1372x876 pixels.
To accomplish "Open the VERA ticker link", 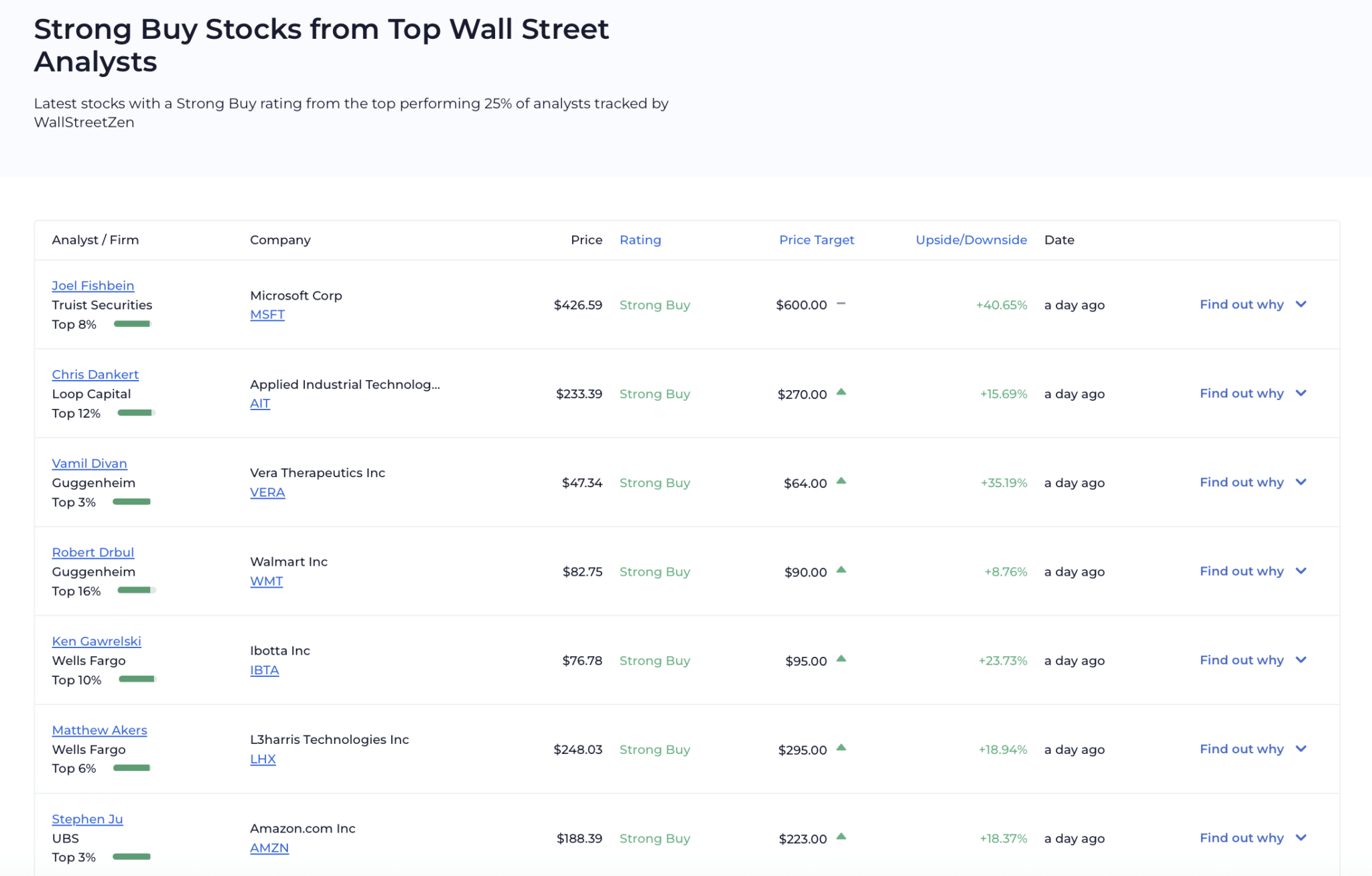I will [x=267, y=492].
